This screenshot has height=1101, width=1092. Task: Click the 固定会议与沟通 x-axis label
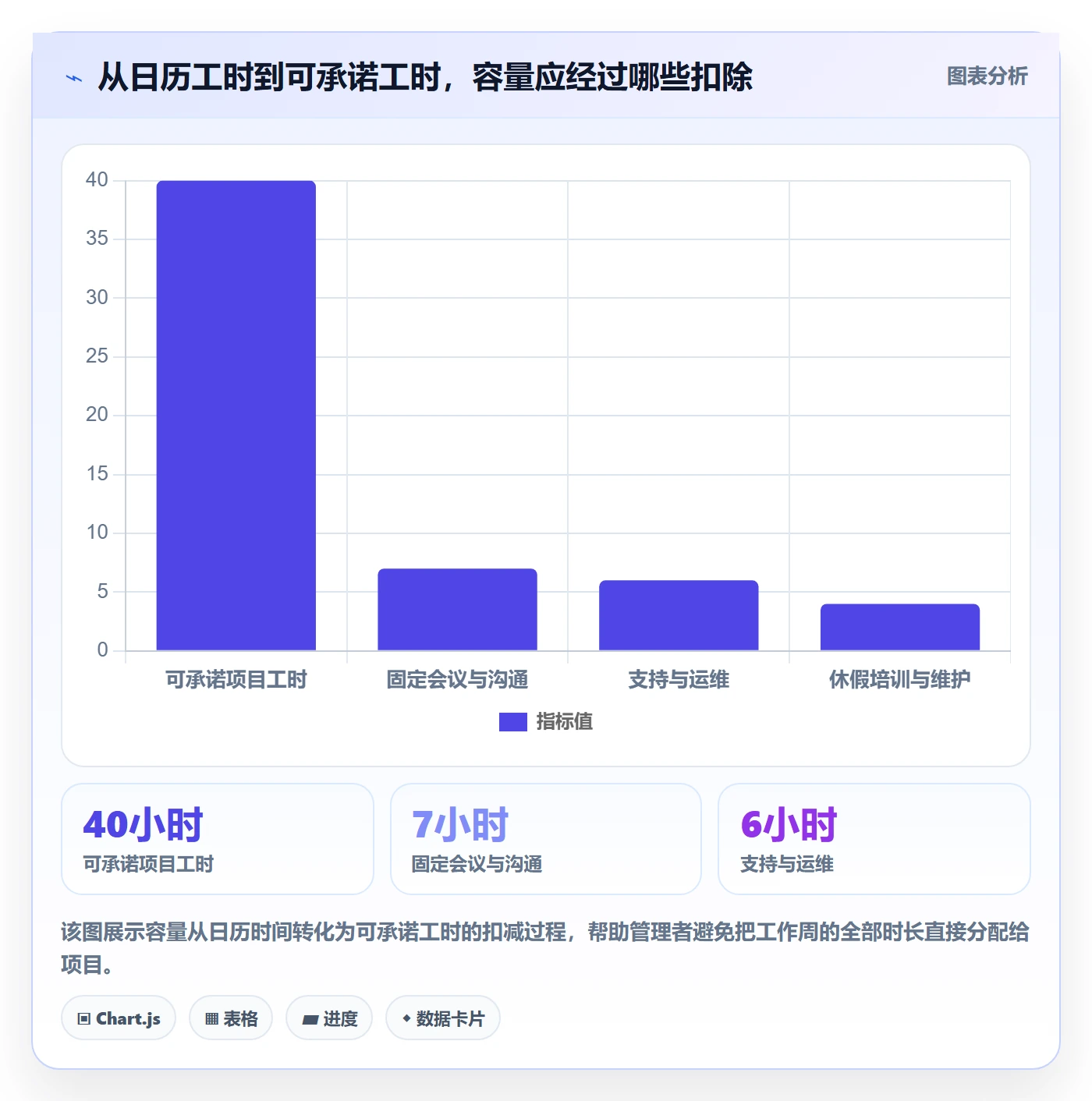(x=458, y=680)
